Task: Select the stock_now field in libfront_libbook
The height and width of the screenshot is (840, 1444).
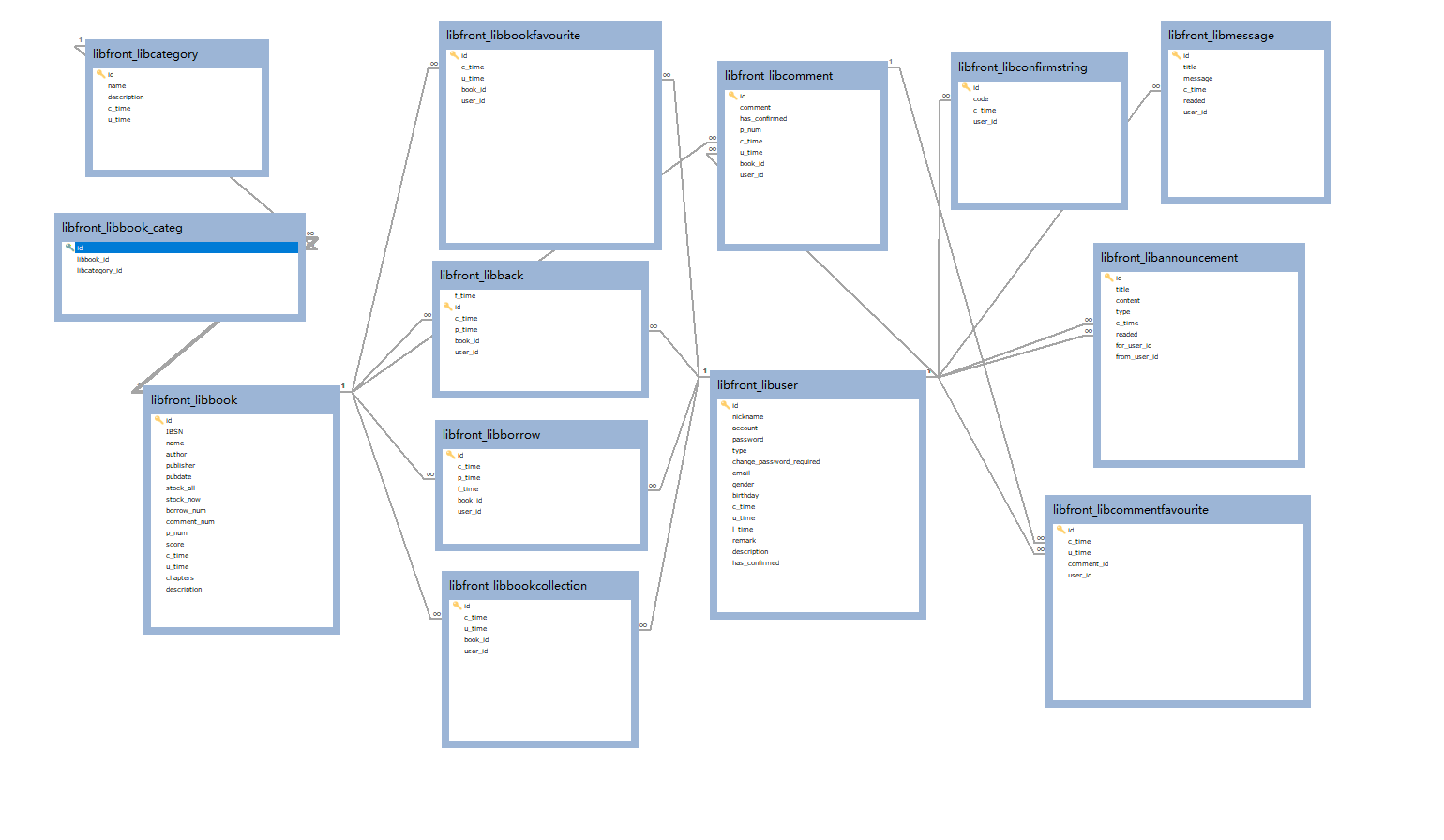Action: [x=183, y=500]
